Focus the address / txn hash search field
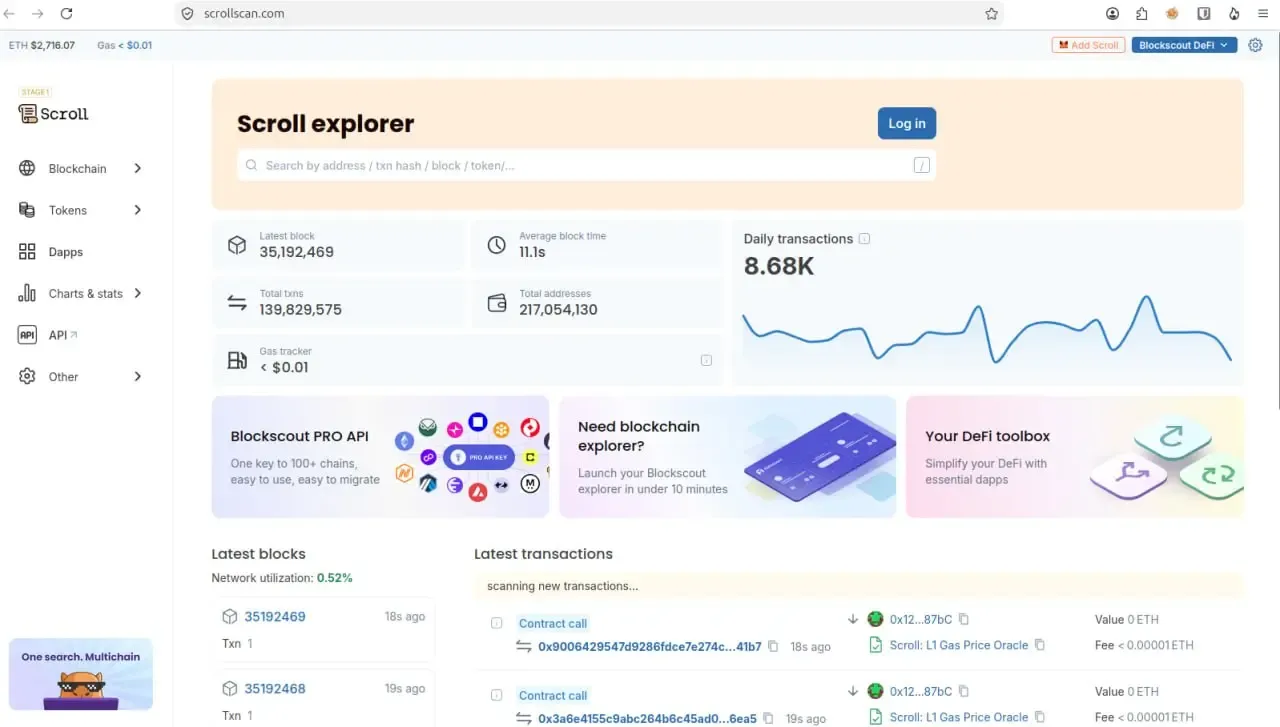Viewport: 1280px width, 727px height. 586,165
